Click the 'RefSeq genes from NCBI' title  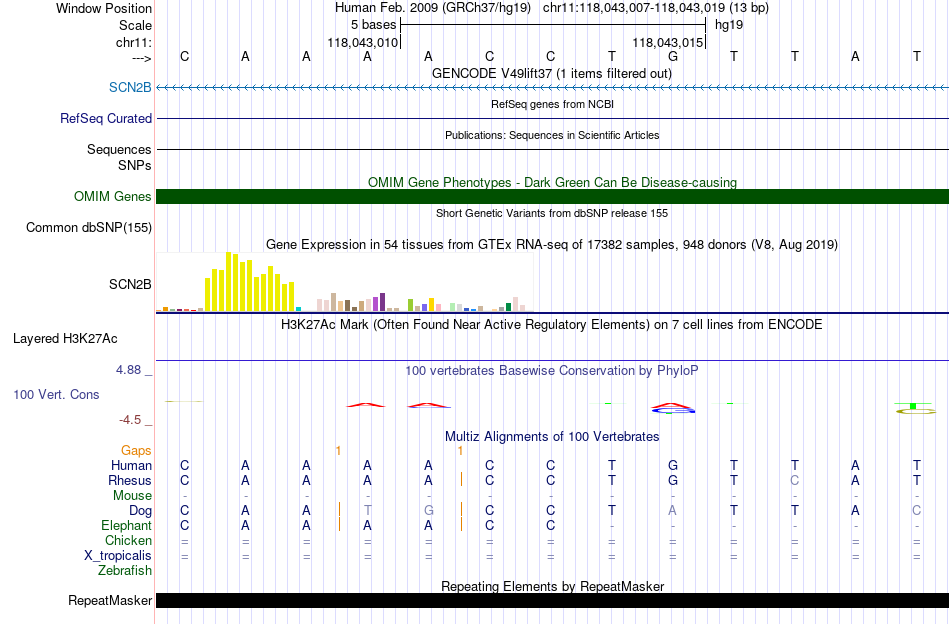[553, 104]
